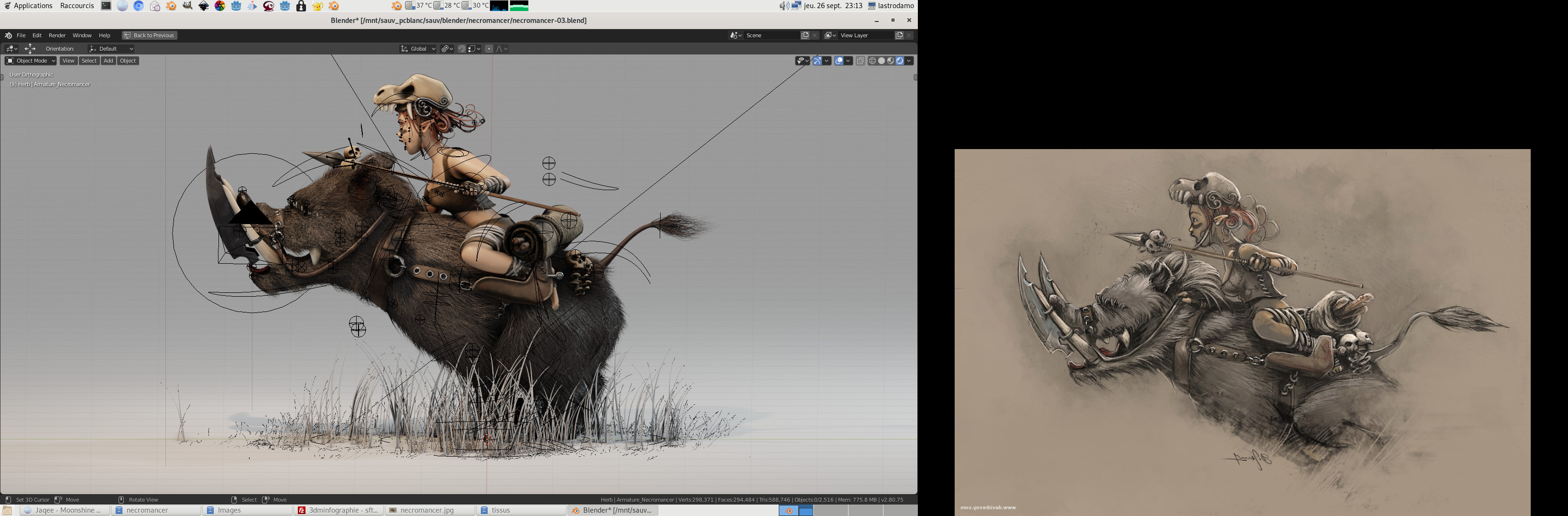Click the network connection icon
Screen dimensions: 1568x516
[796, 5]
